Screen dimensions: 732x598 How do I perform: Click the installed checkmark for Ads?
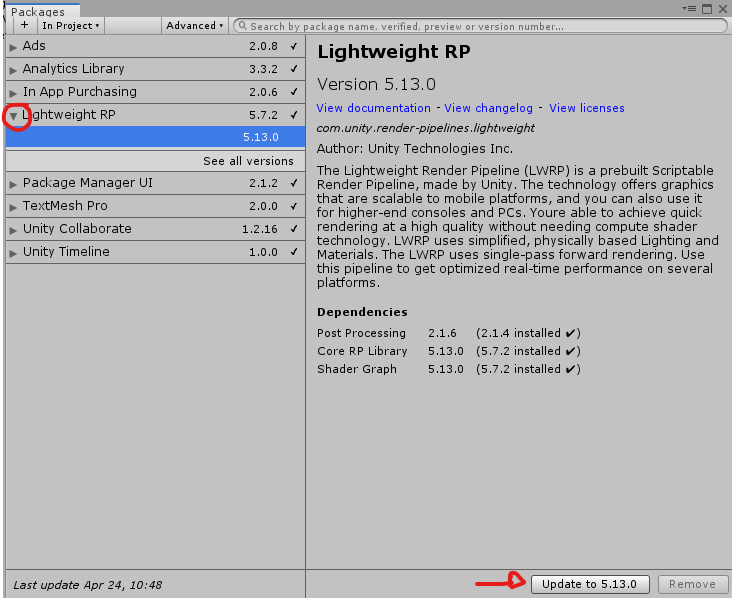pos(294,46)
